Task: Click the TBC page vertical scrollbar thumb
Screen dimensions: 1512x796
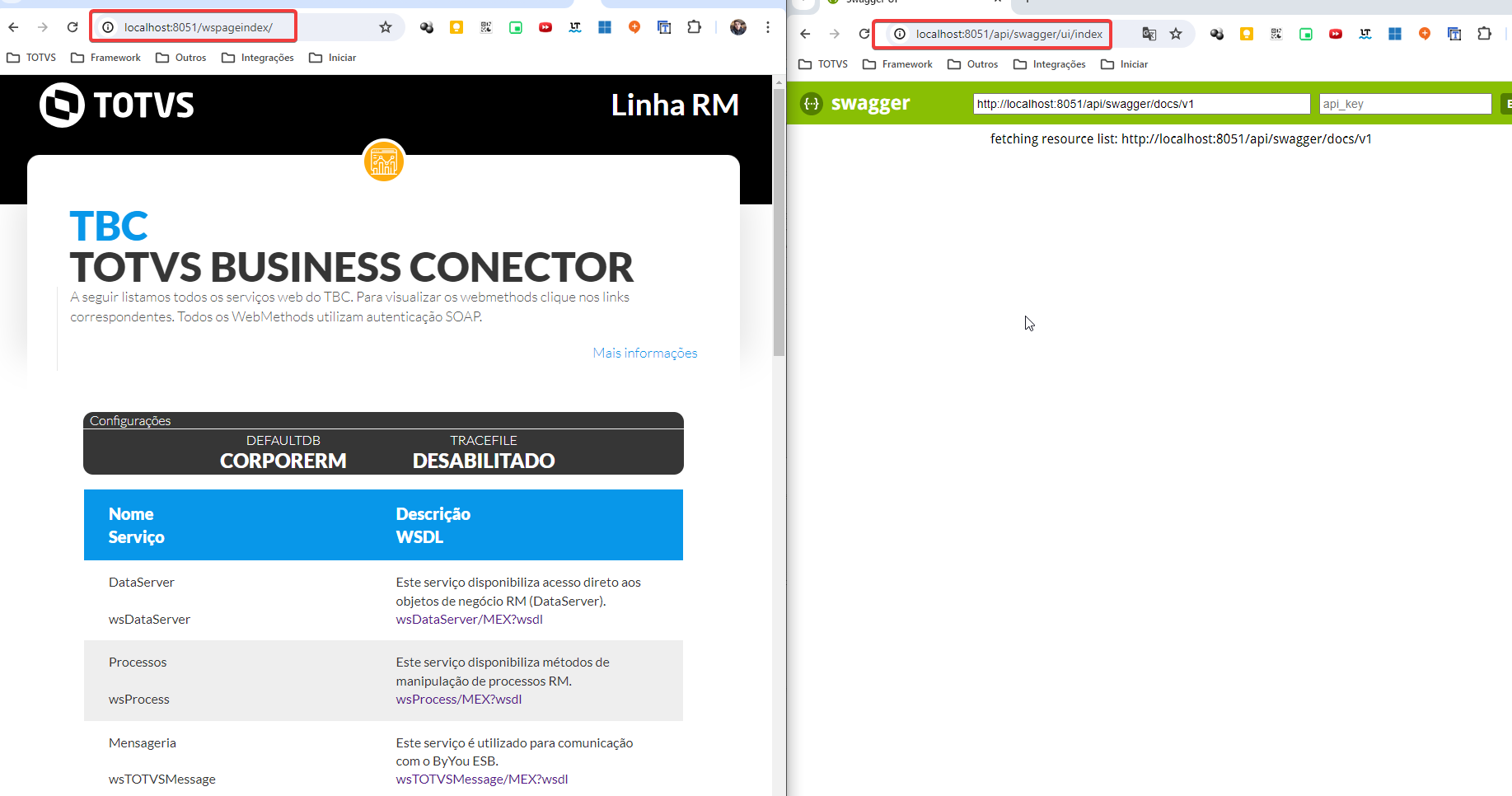Action: 779,222
